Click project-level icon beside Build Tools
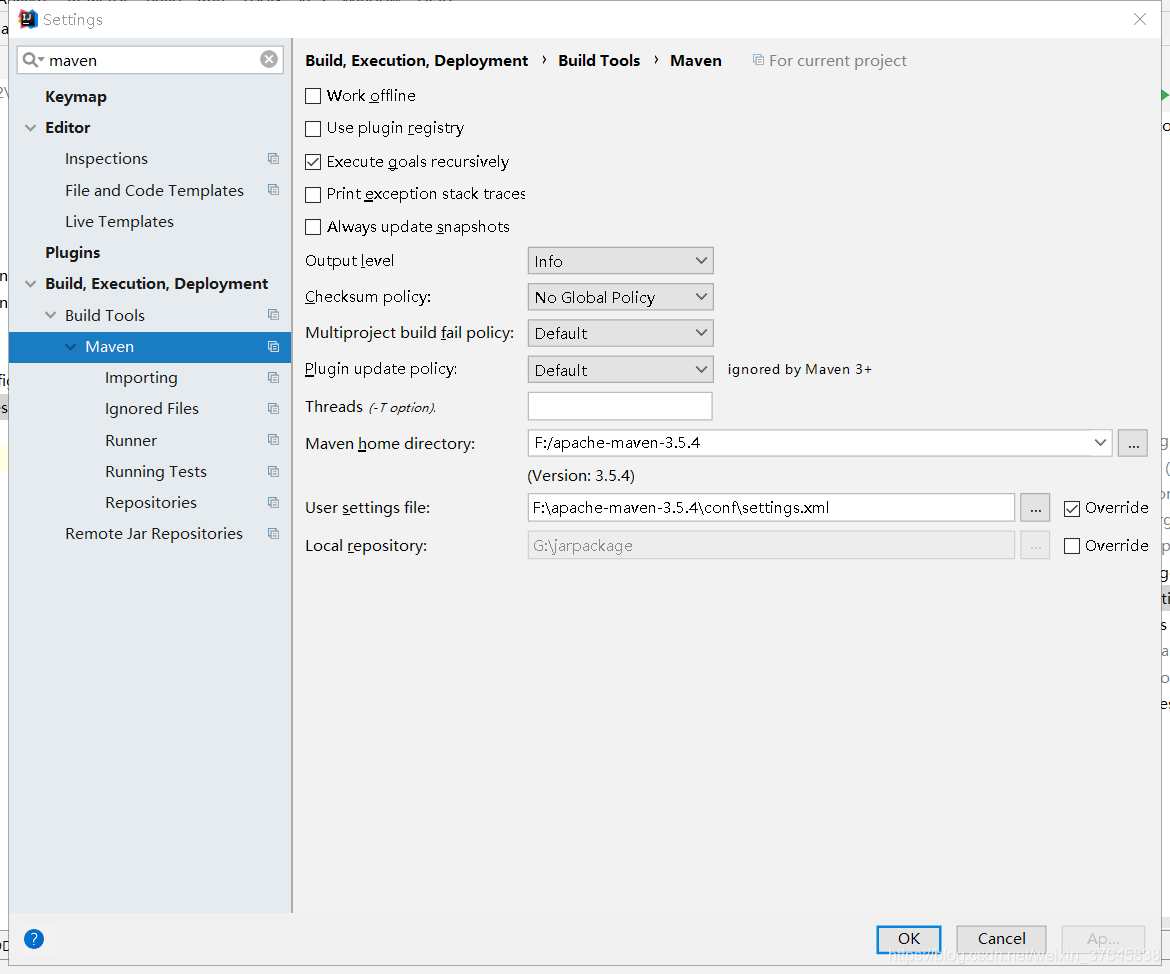1170x974 pixels. (273, 315)
